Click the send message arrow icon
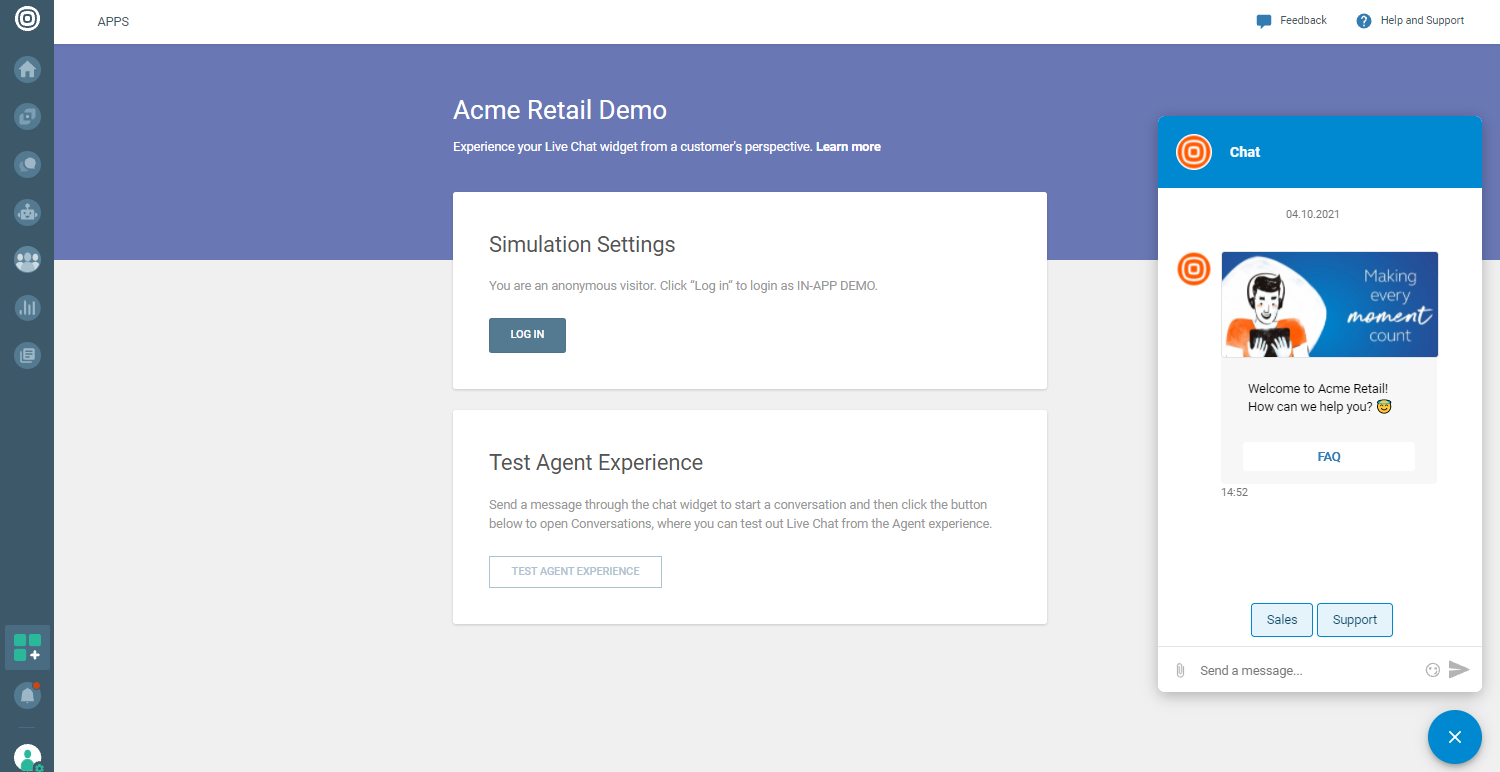Screen dimensions: 1500x772 click(1459, 670)
